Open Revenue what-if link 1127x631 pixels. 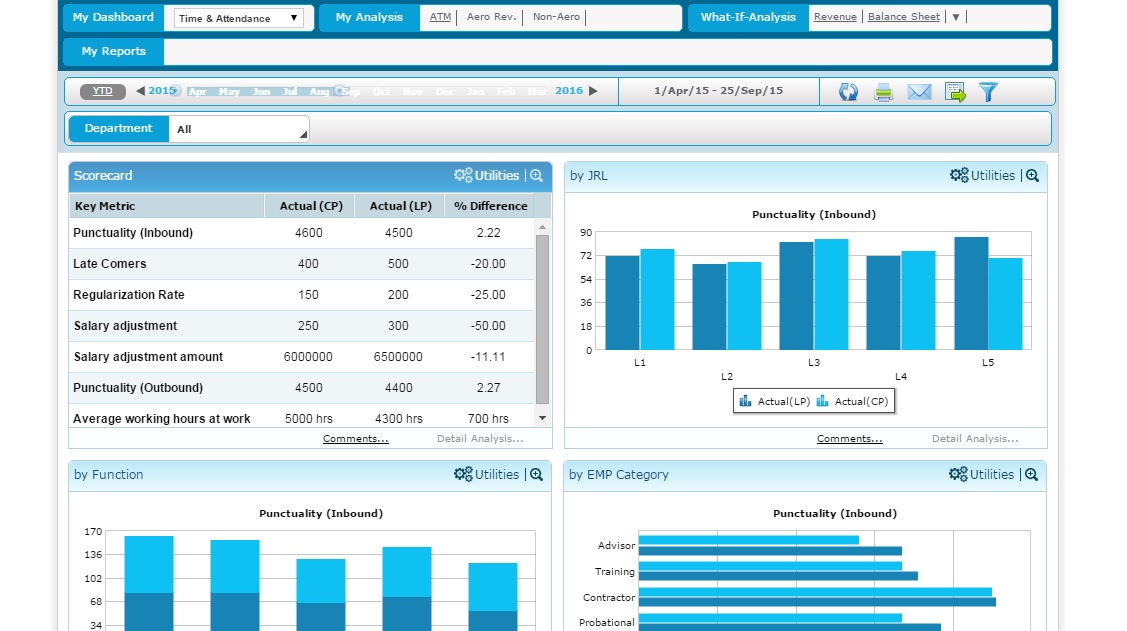tap(835, 17)
